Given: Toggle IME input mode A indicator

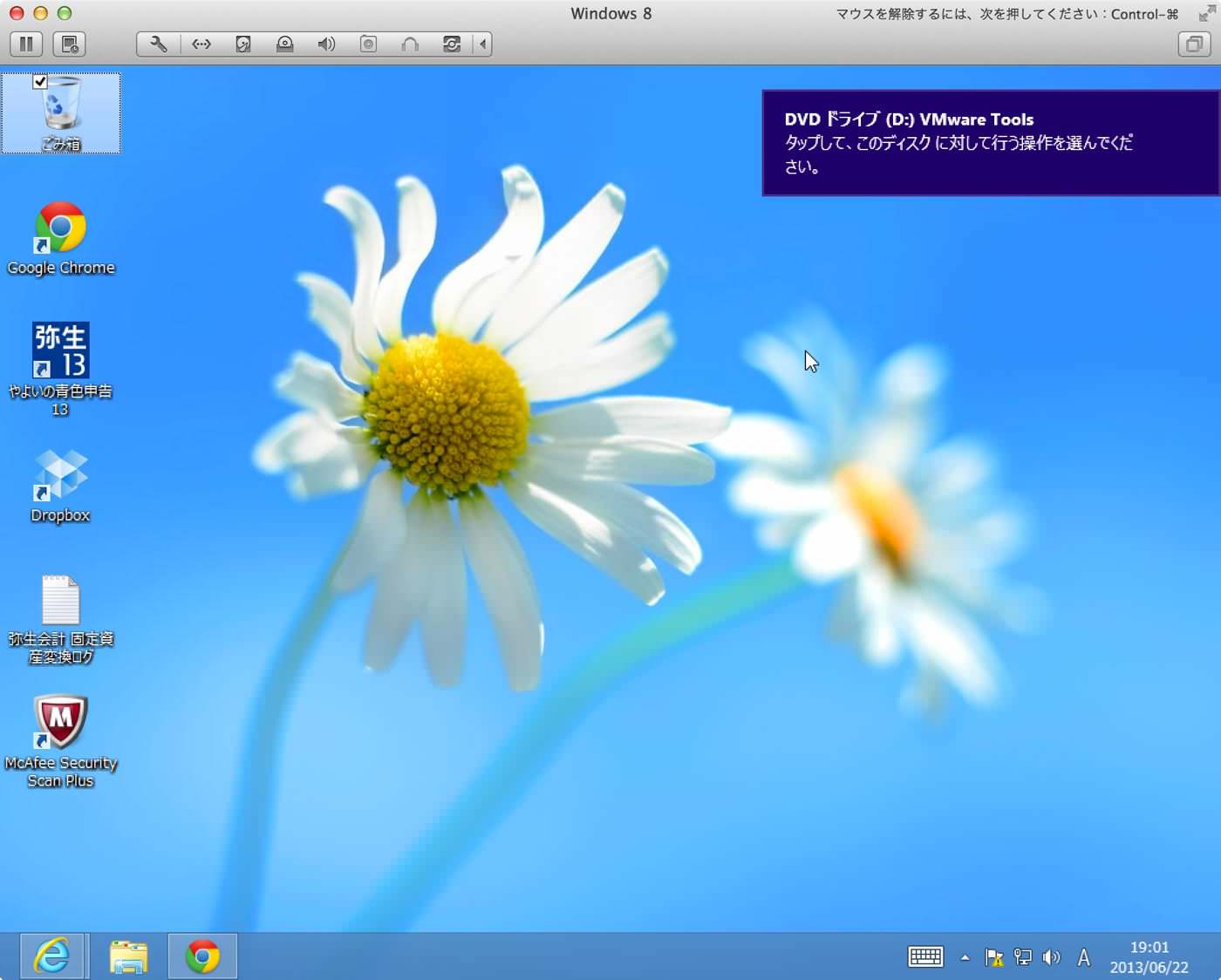Looking at the screenshot, I should (x=1083, y=957).
